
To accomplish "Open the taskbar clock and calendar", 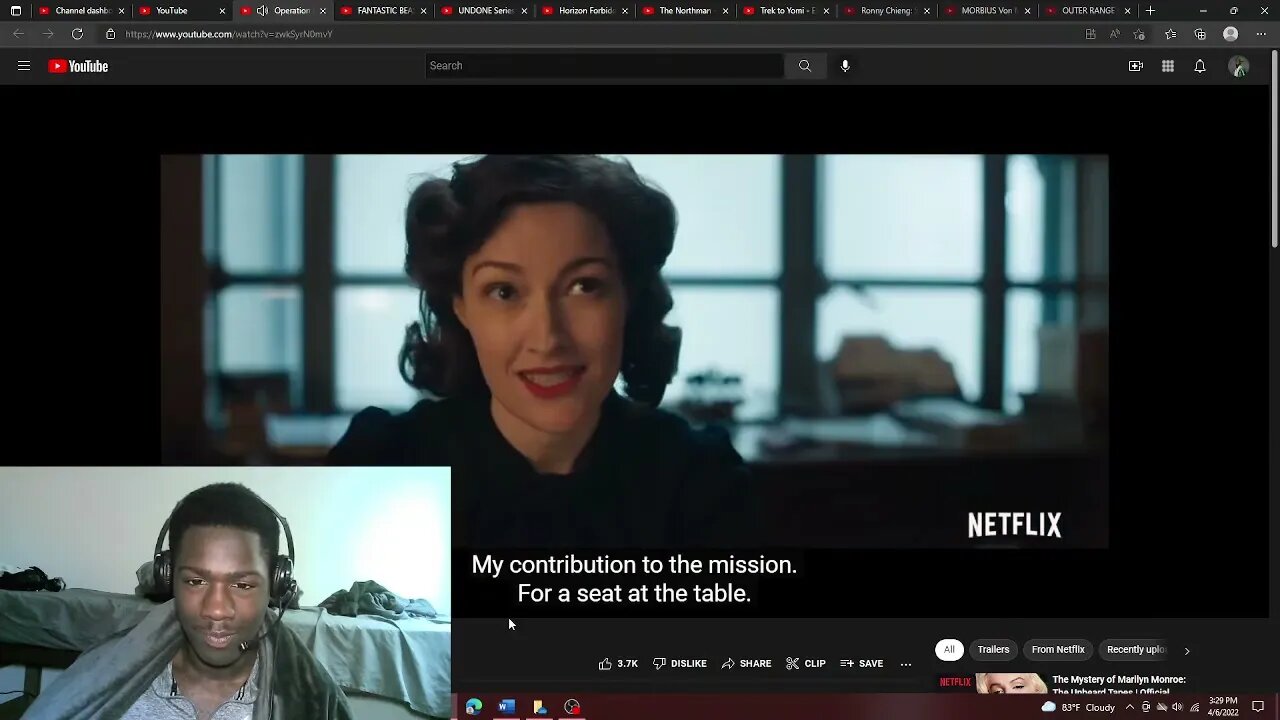I will (x=1223, y=707).
